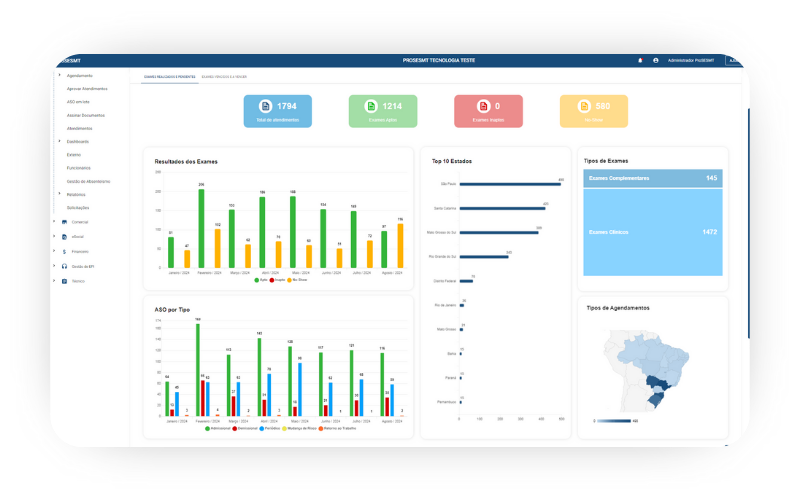Click the Gestão de EPI headset icon
This screenshot has width=800, height=500.
point(65,266)
